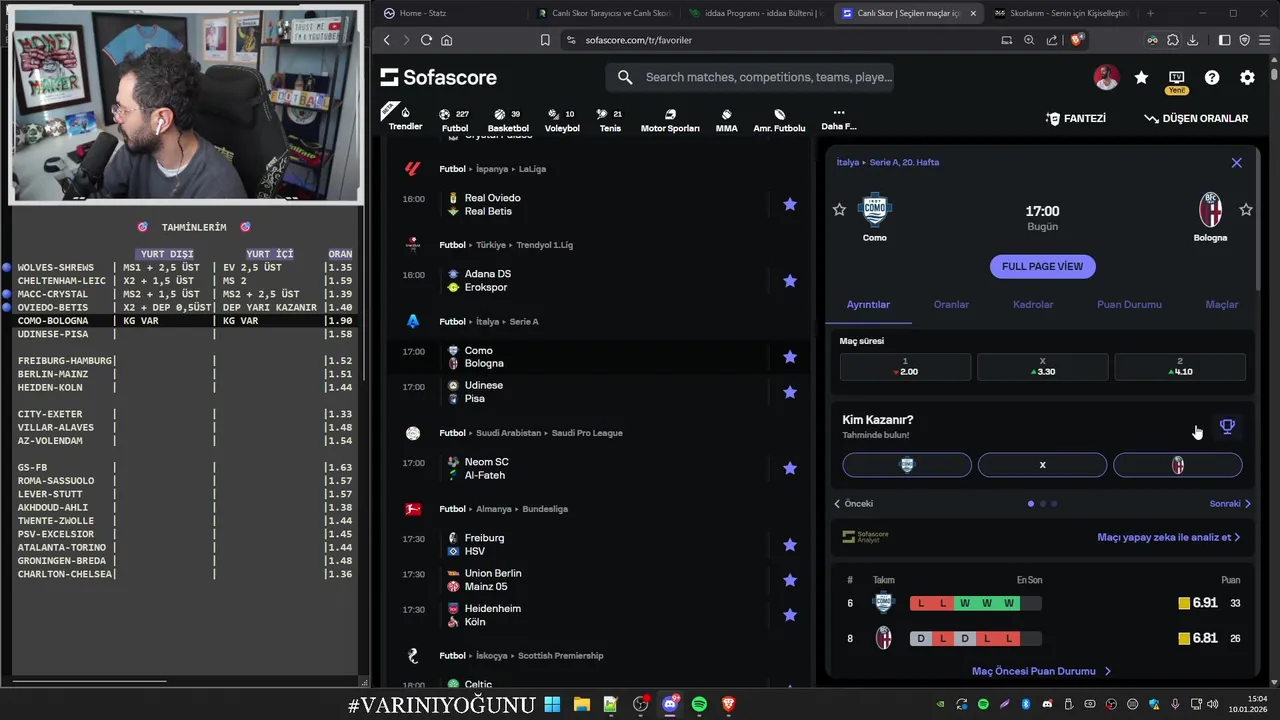Go to Önceki prediction card
The image size is (1280, 720).
click(853, 504)
